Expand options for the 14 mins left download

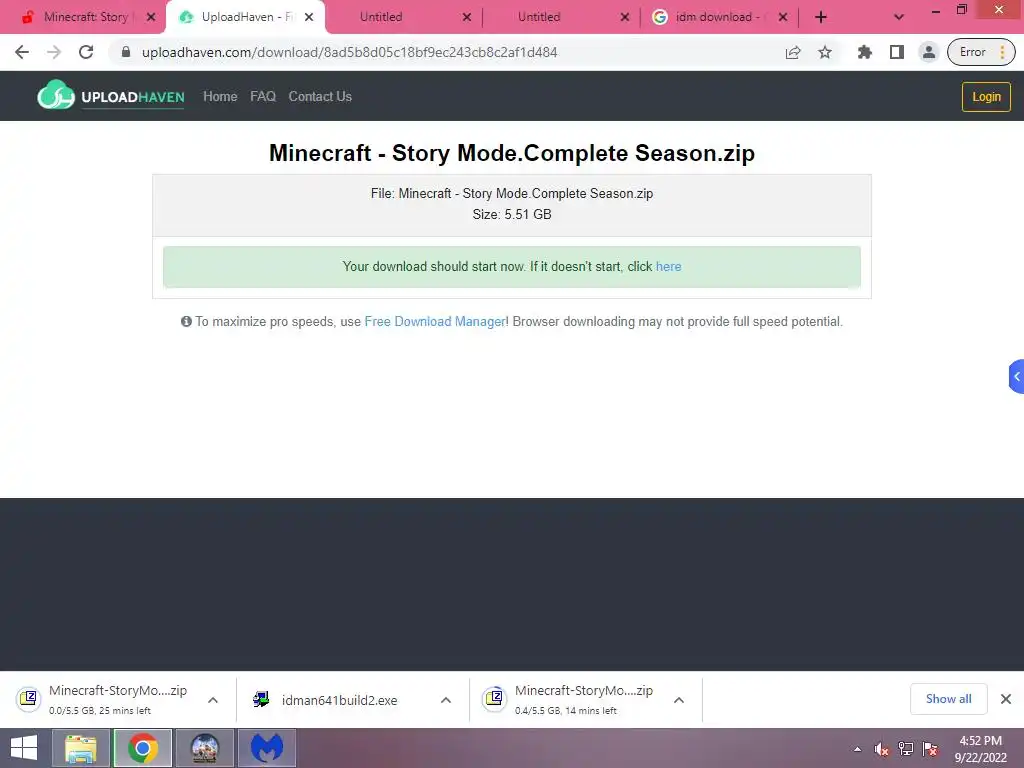[x=679, y=700]
